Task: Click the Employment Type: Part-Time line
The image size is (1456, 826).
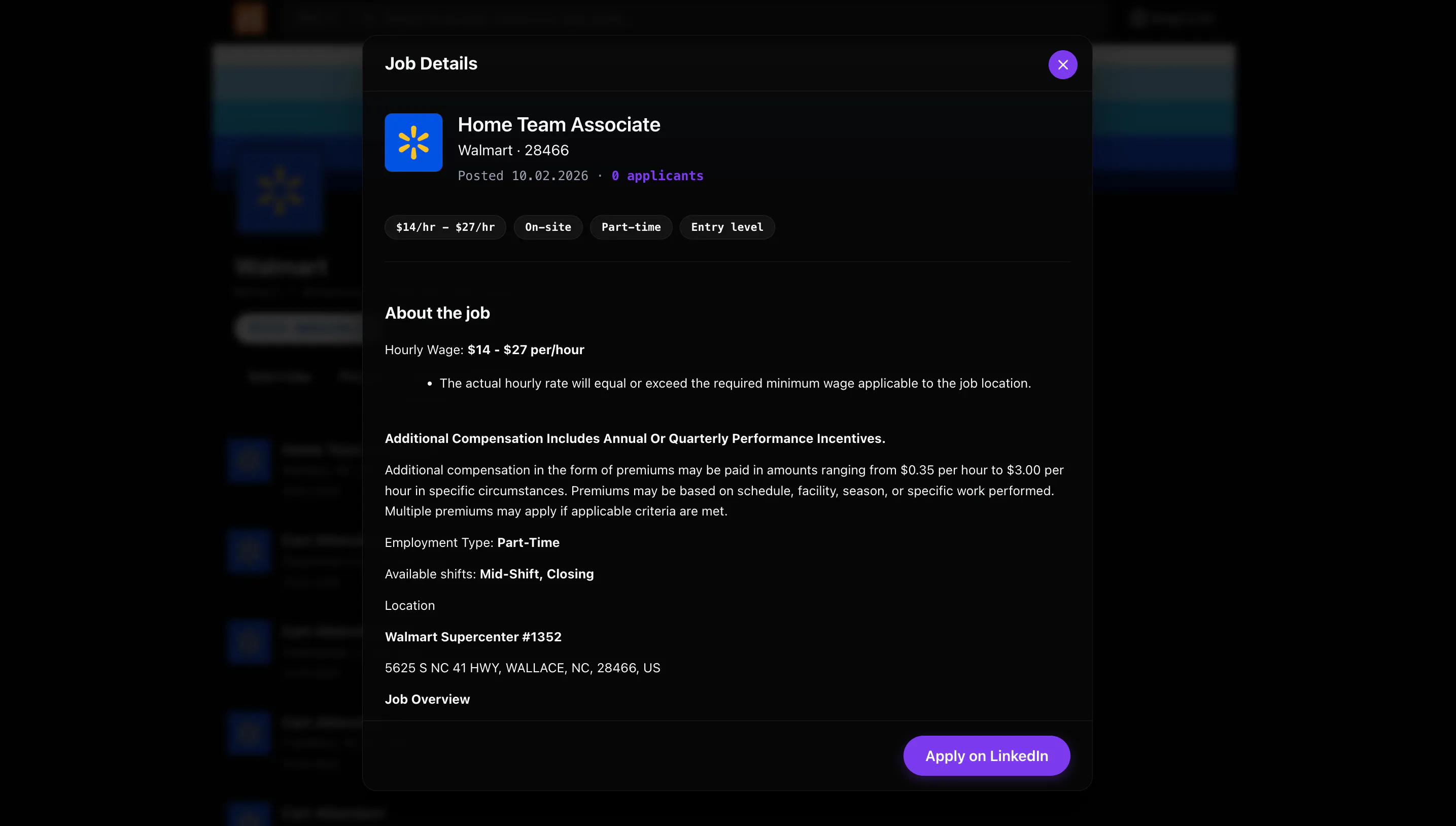Action: 472,543
